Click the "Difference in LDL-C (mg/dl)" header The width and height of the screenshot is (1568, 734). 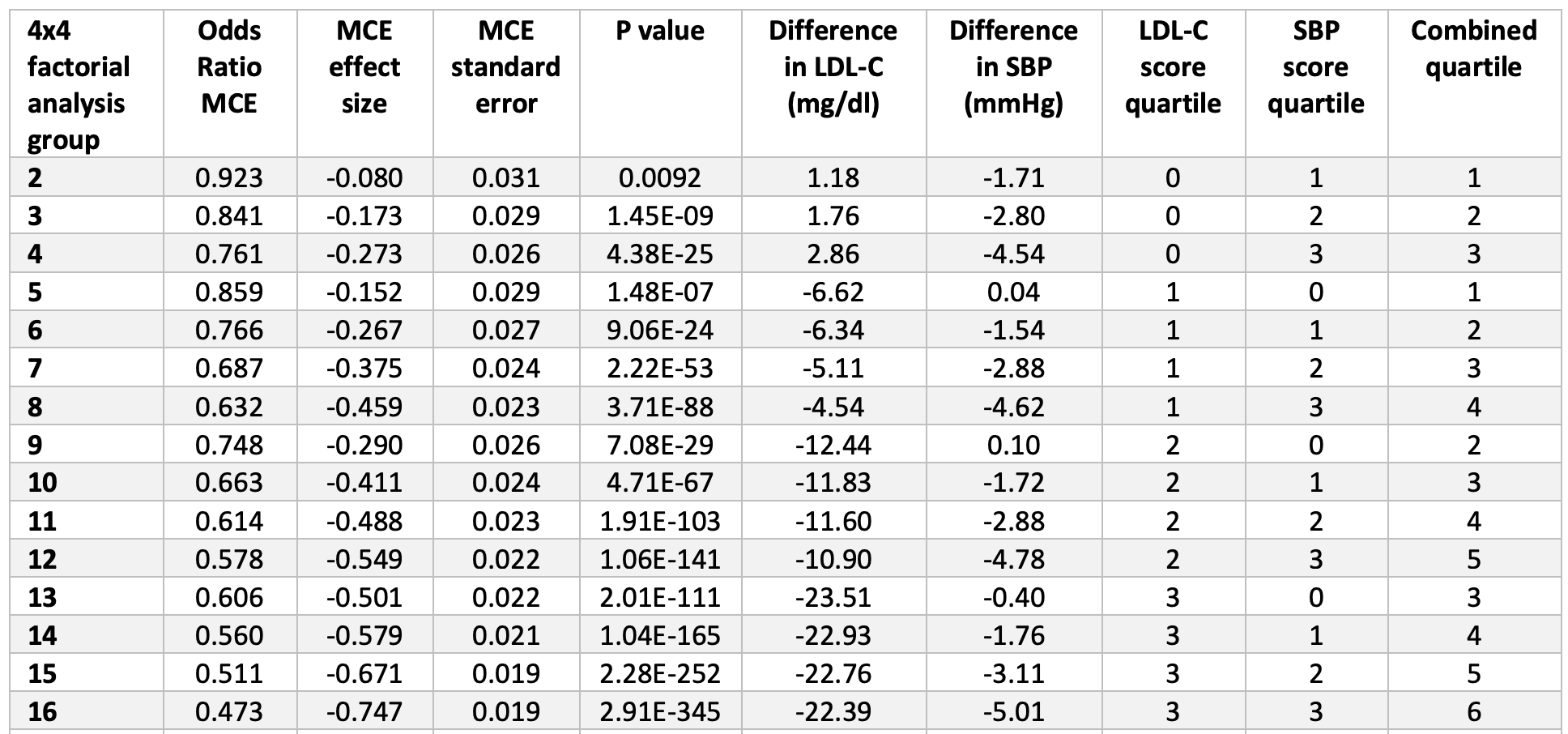click(833, 66)
